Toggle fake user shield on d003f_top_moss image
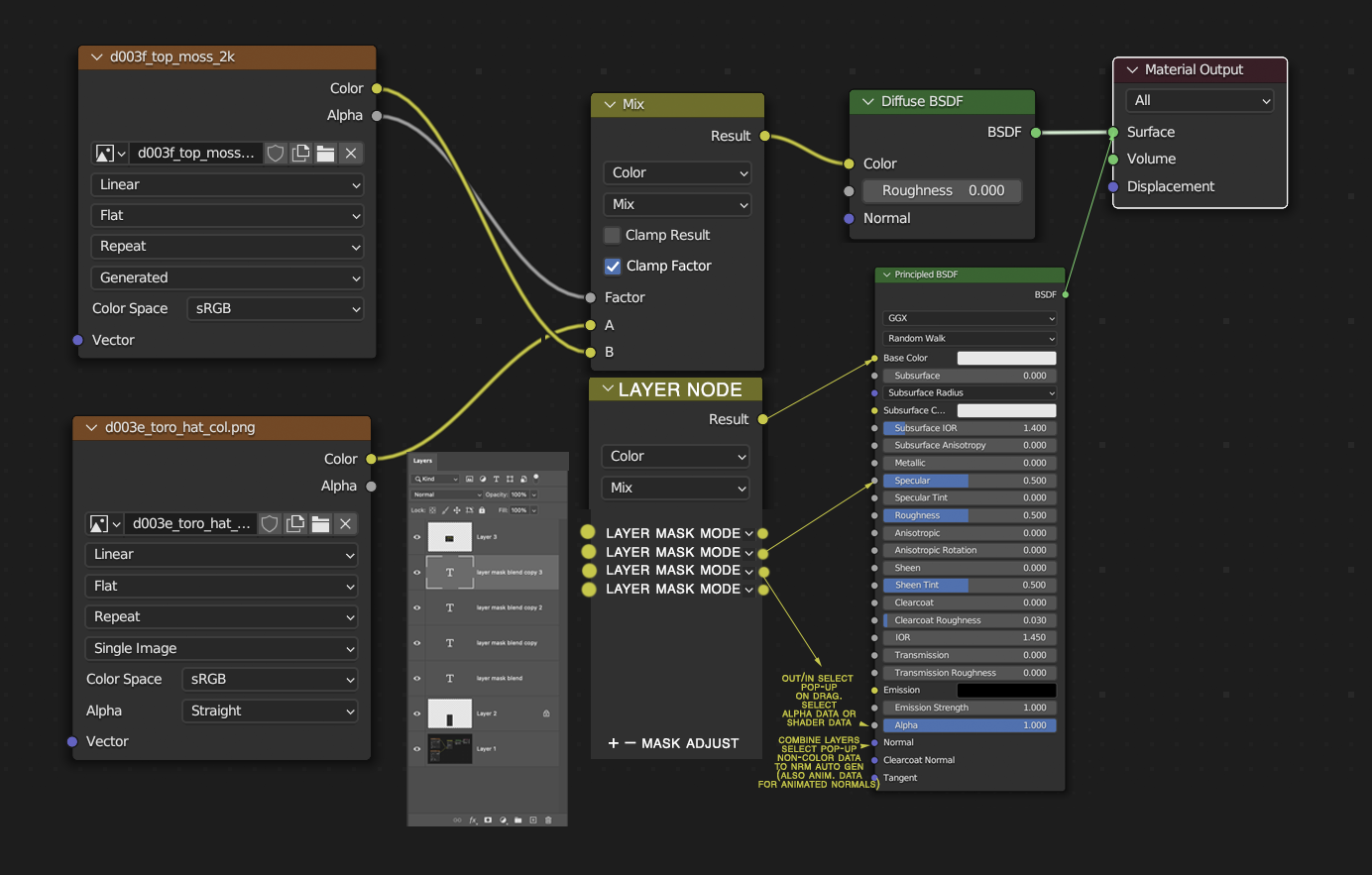1372x875 pixels. pyautogui.click(x=276, y=154)
